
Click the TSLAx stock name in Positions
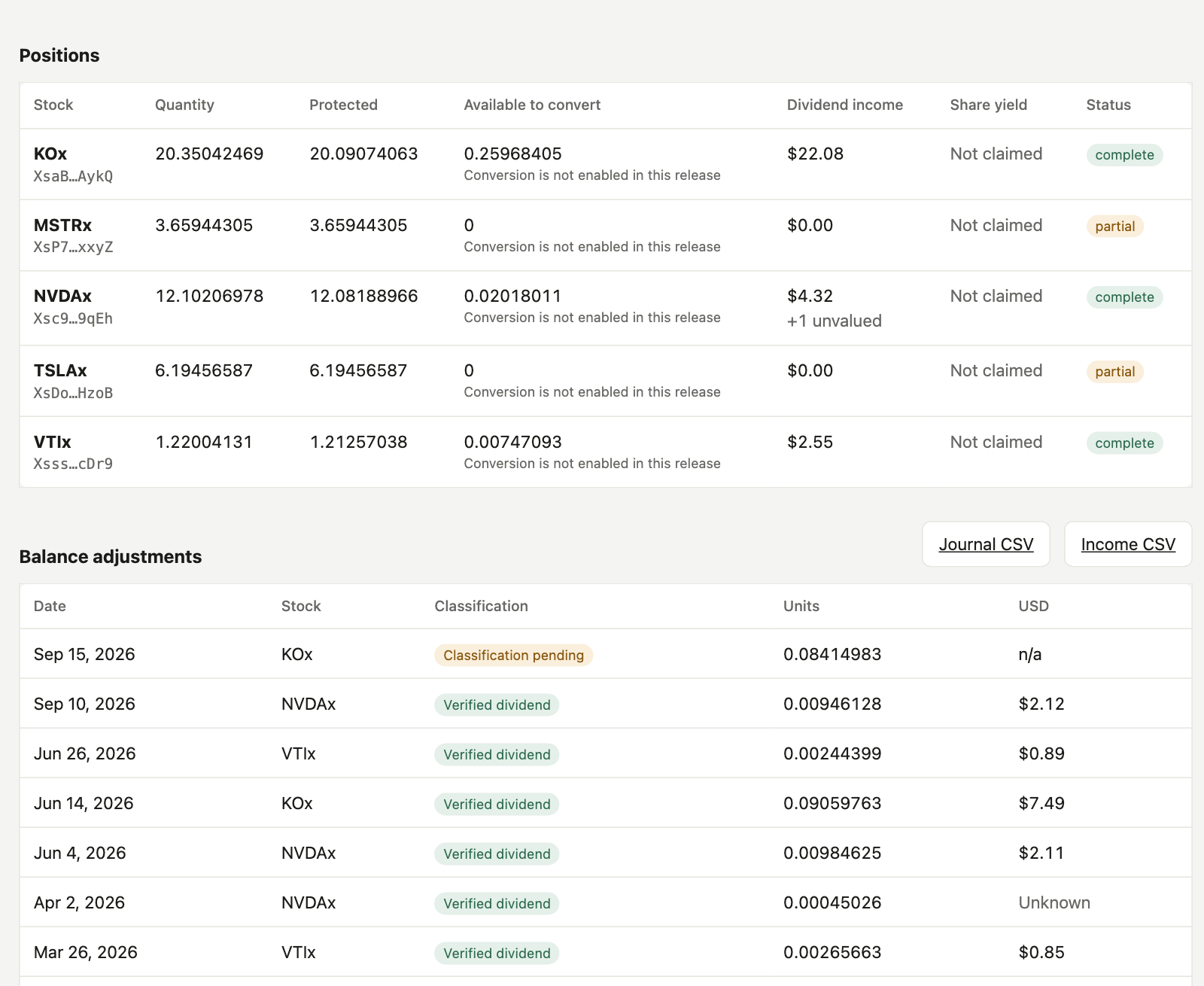point(60,370)
